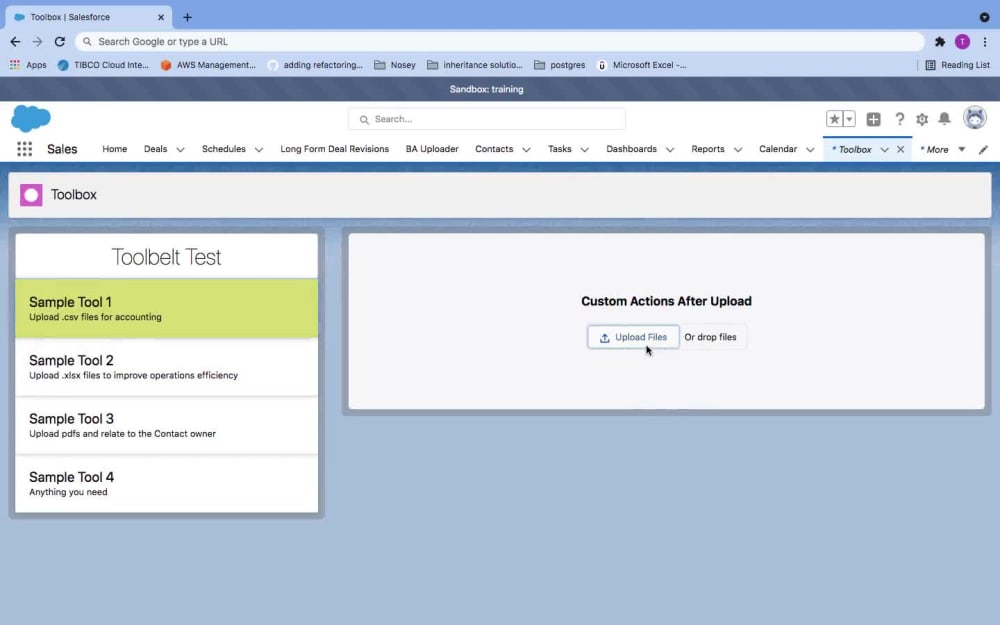This screenshot has width=1000, height=625.
Task: Open the browser Extensions puzzle icon
Action: click(x=939, y=41)
